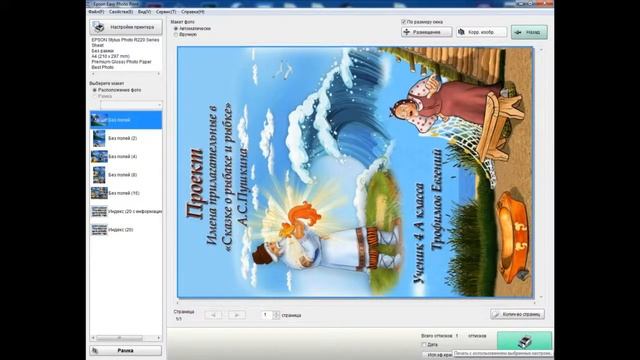
Task: Click the green Print button with printer icon
Action: (524, 341)
